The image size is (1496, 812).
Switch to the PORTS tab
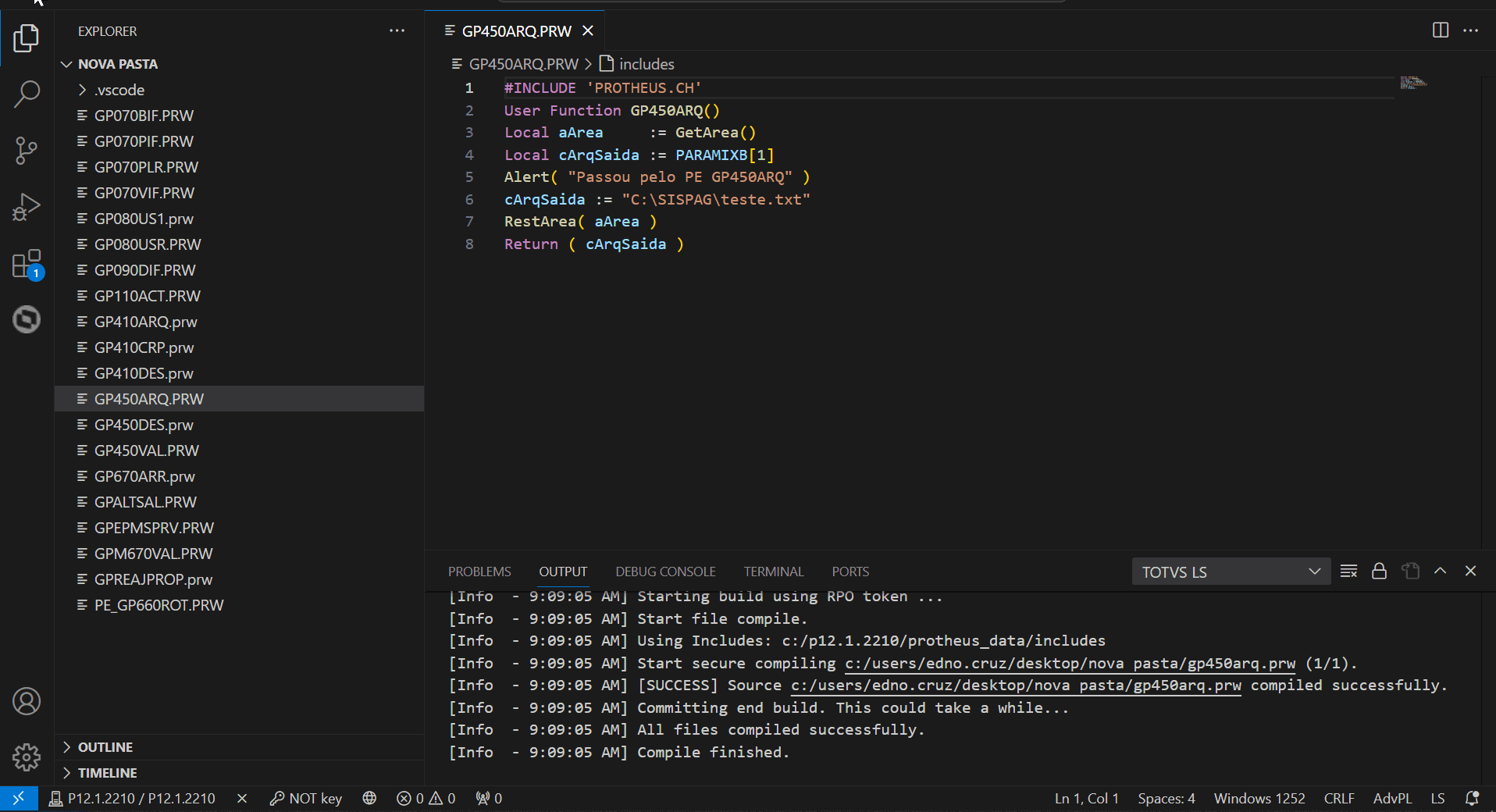(x=850, y=572)
